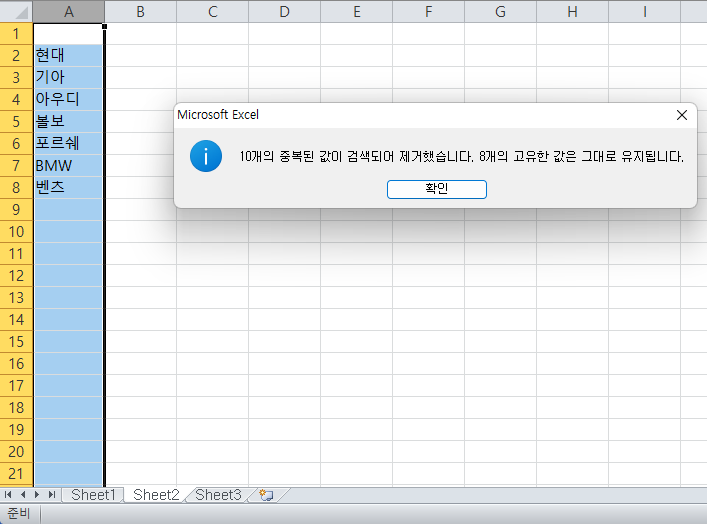Select row 18 header
This screenshot has height=524, width=707.
(x=16, y=408)
